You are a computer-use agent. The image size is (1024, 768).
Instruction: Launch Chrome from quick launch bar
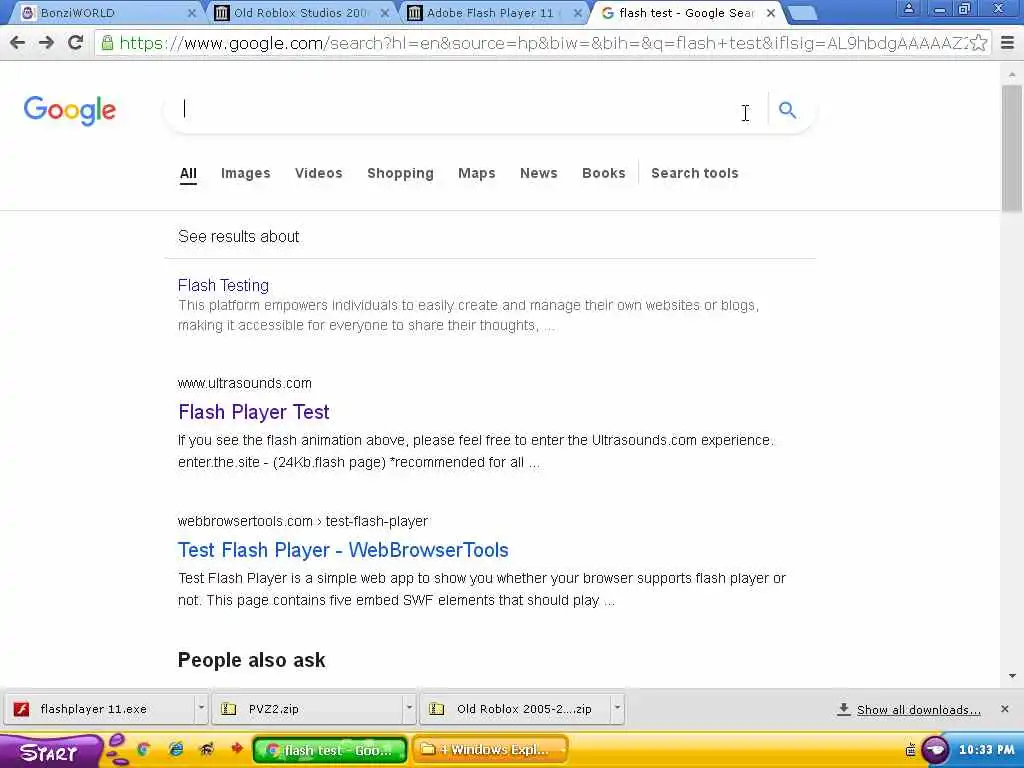pyautogui.click(x=144, y=750)
